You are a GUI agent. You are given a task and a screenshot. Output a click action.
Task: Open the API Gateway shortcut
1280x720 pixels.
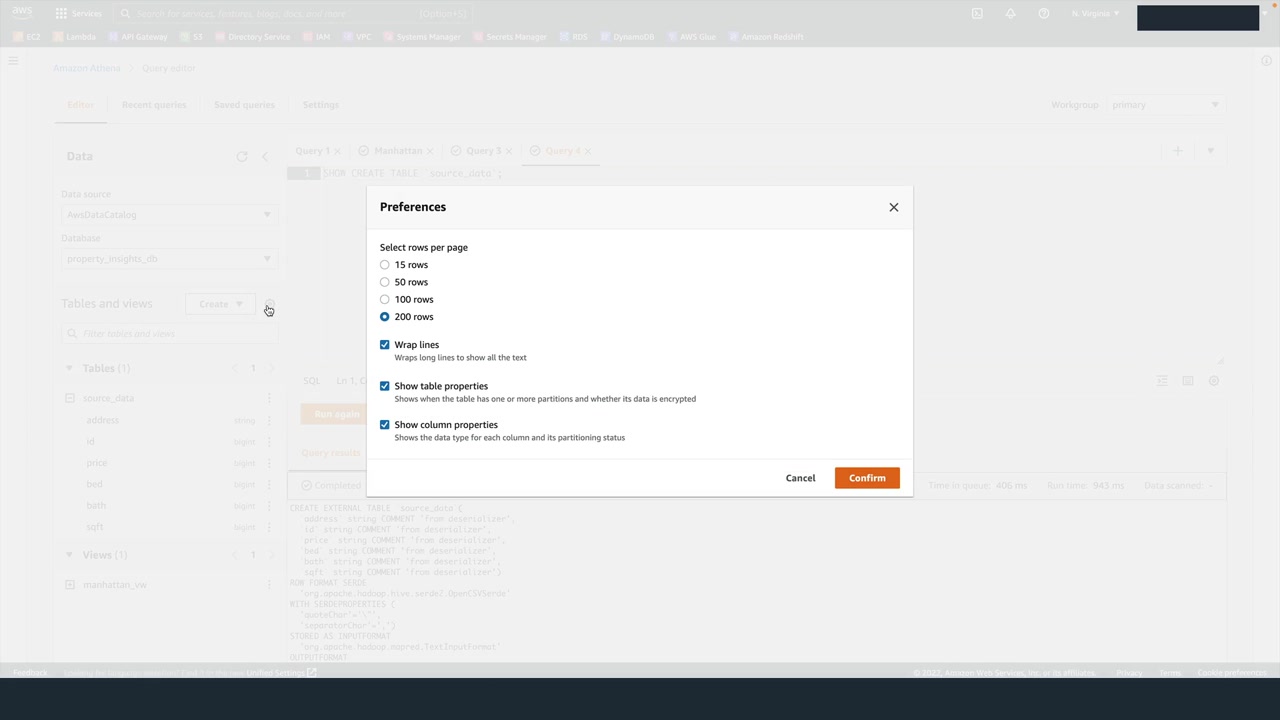point(137,37)
